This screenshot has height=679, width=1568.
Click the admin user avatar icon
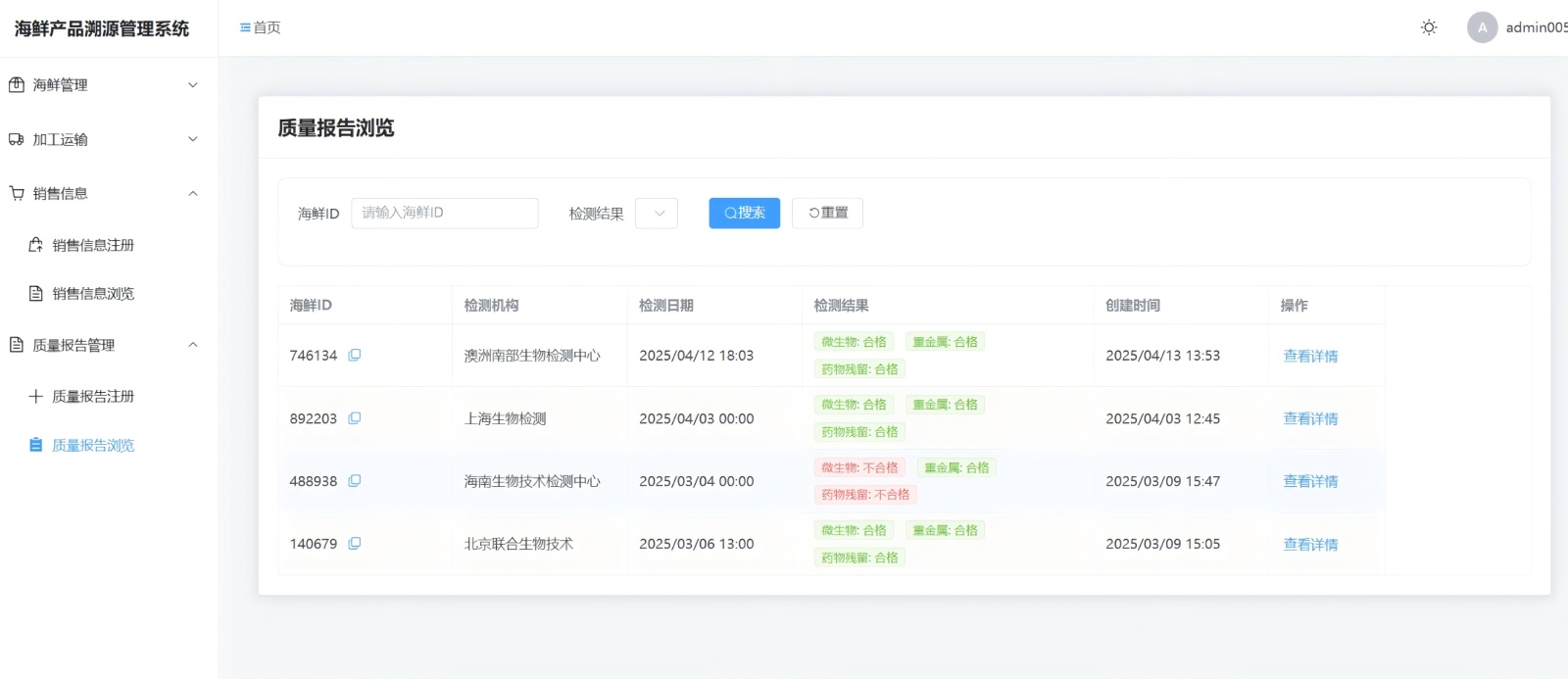[1482, 27]
